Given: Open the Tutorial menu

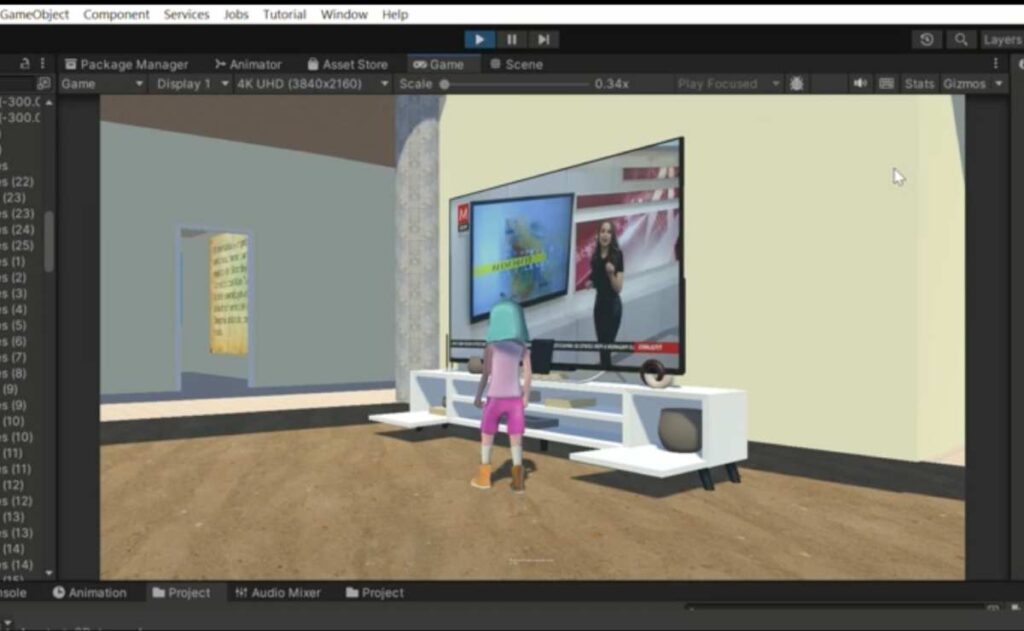Looking at the screenshot, I should [284, 14].
